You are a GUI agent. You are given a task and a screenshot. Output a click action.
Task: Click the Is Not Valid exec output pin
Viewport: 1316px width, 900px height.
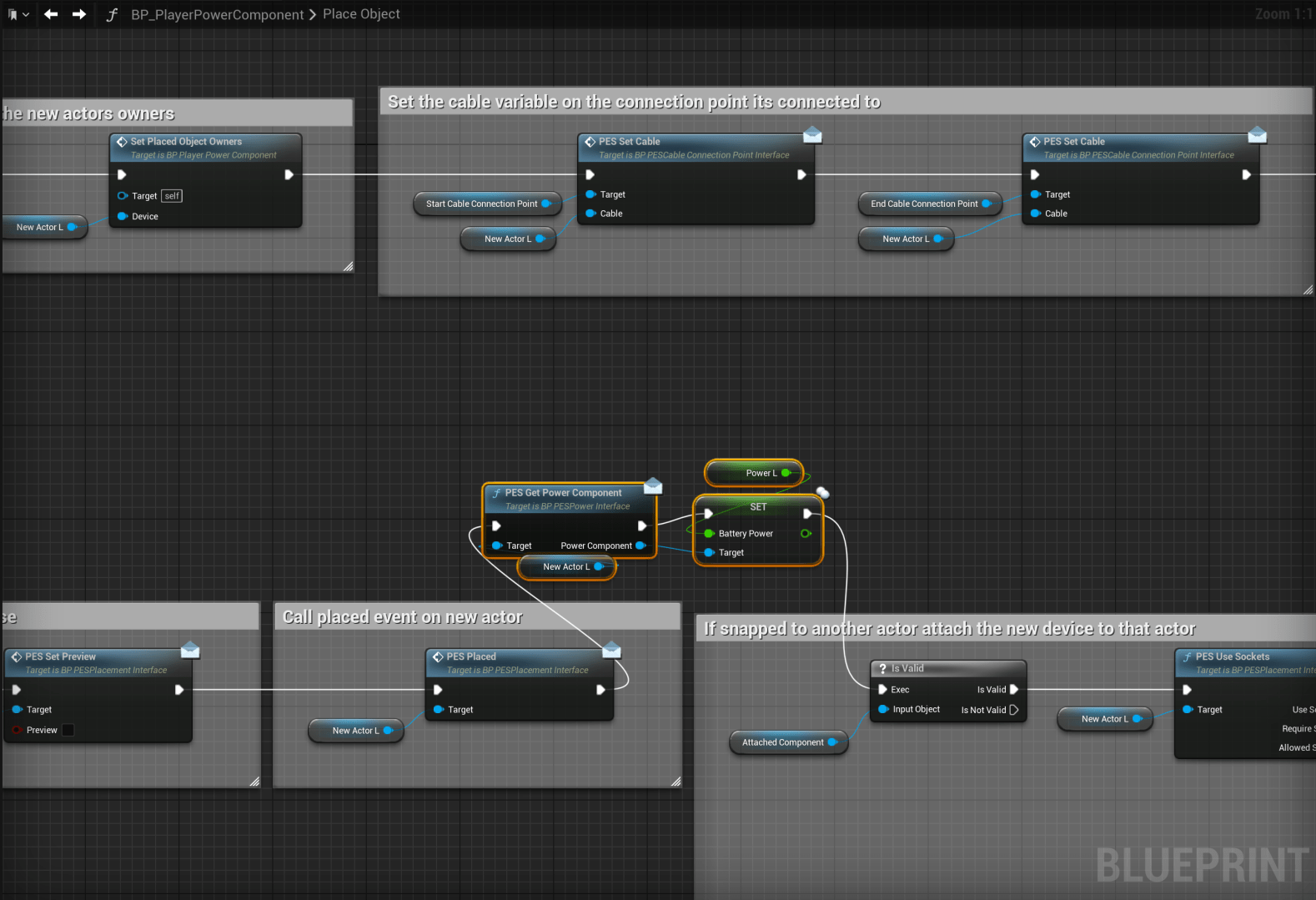pyautogui.click(x=1014, y=710)
